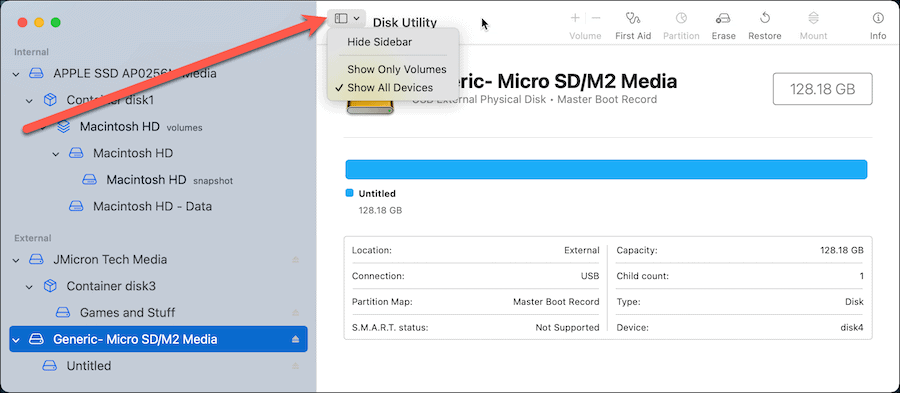Select Macintosh HD snapshot row
Viewport: 900px width, 393px height.
[158, 180]
